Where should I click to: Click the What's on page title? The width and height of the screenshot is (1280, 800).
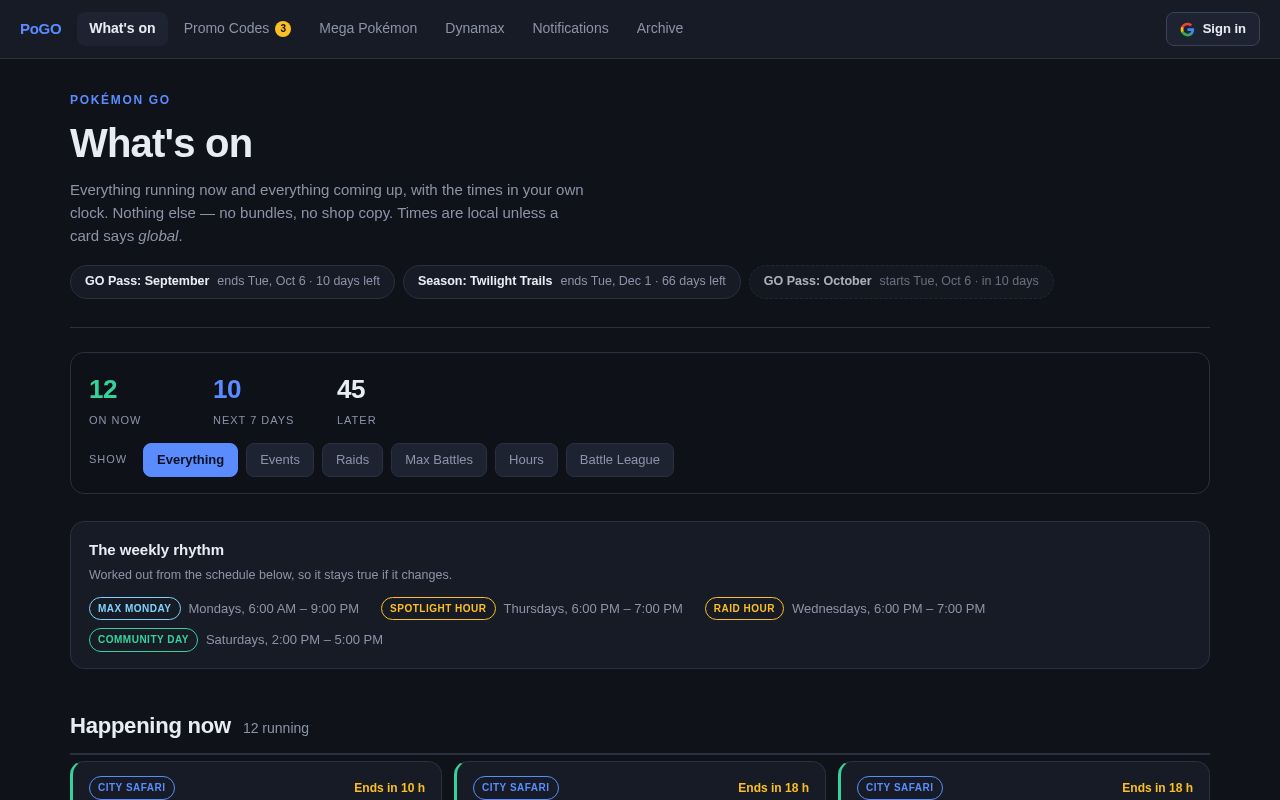161,143
